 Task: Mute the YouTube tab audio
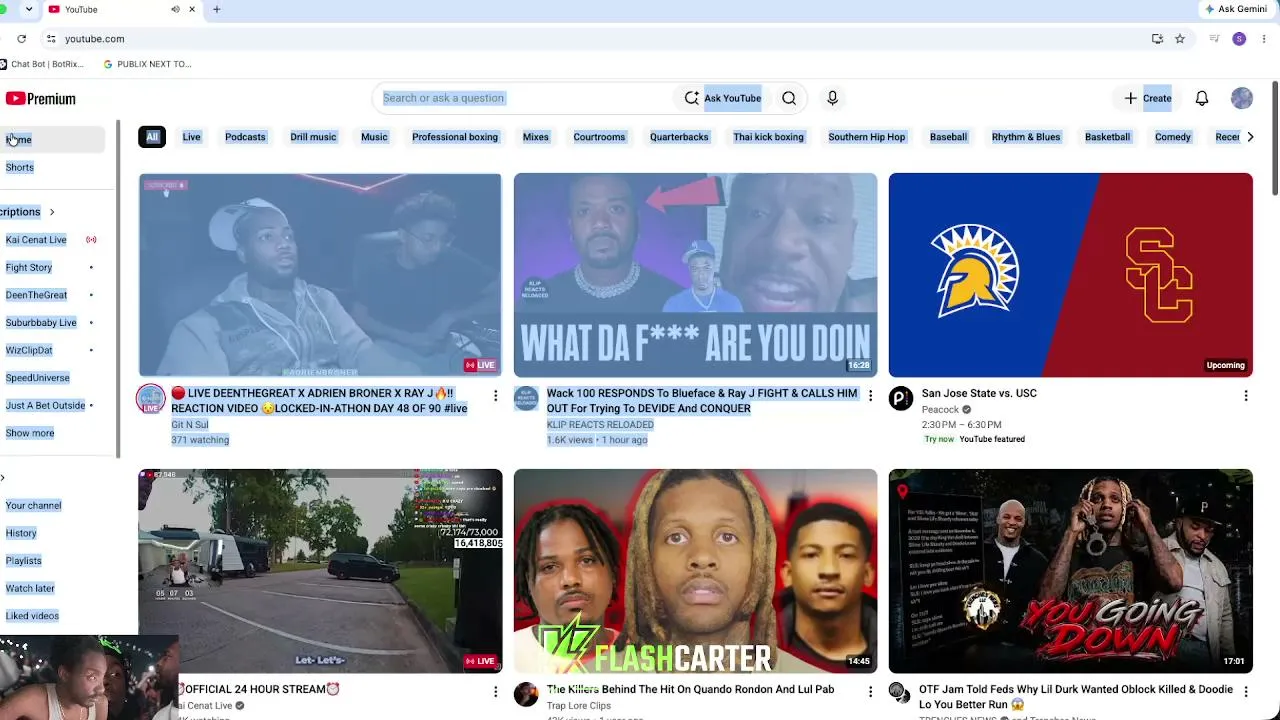pos(175,10)
